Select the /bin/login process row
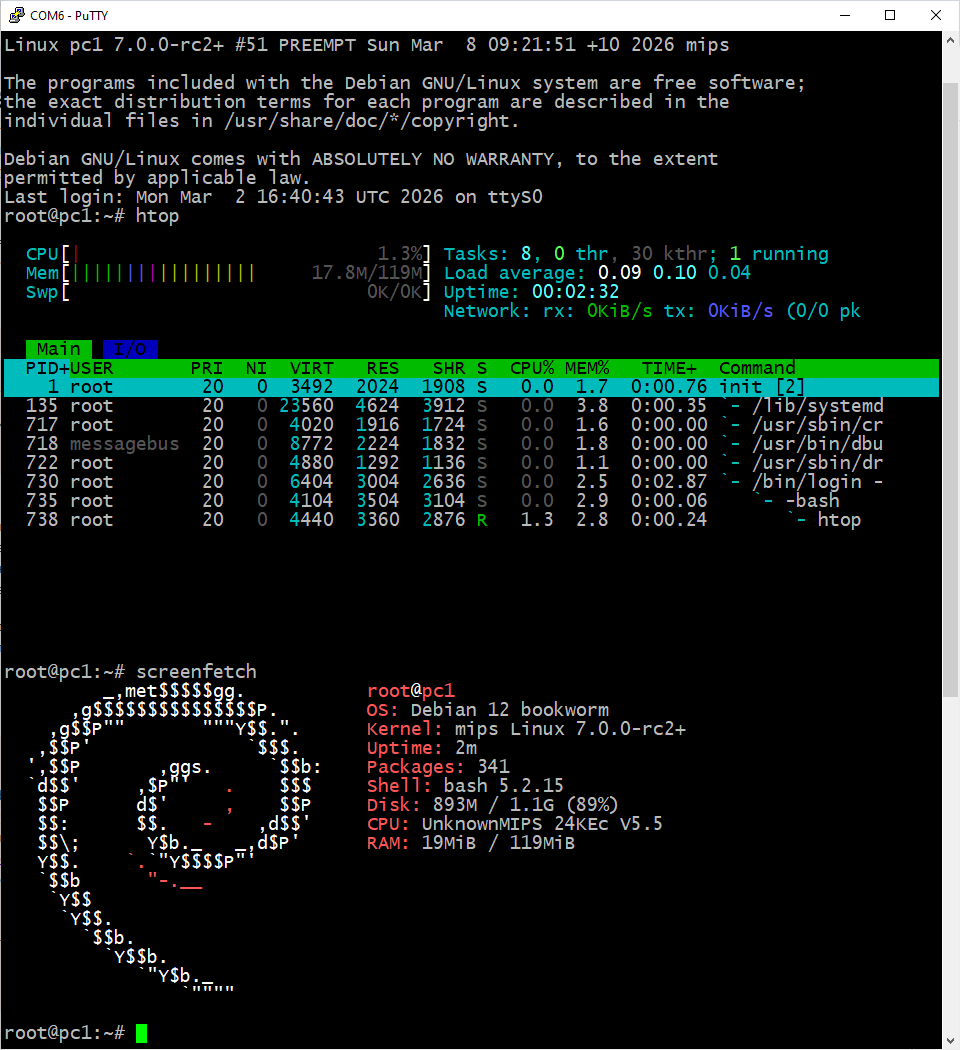Image resolution: width=960 pixels, height=1050 pixels. pos(471,482)
